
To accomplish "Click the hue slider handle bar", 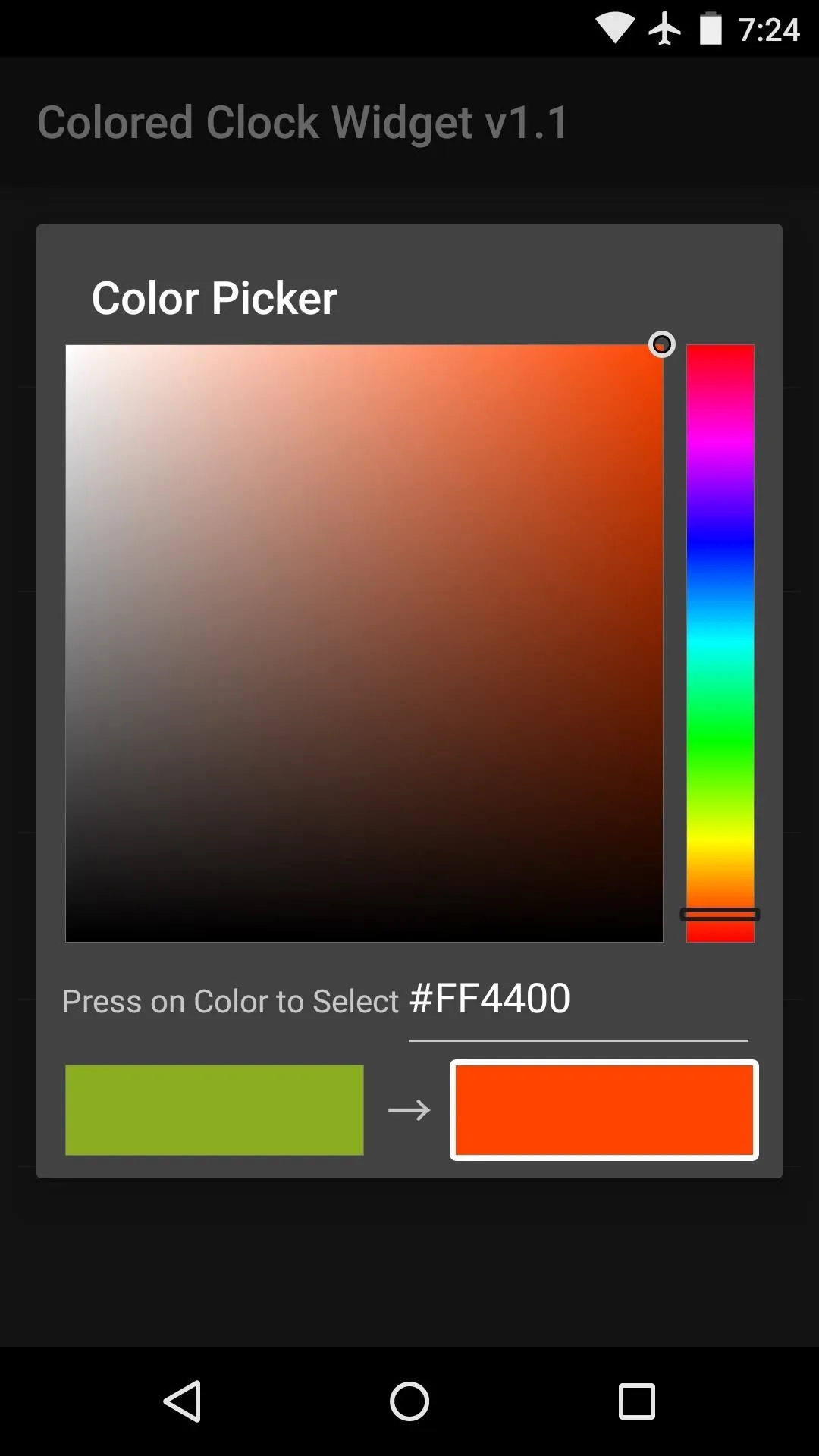I will [x=720, y=915].
